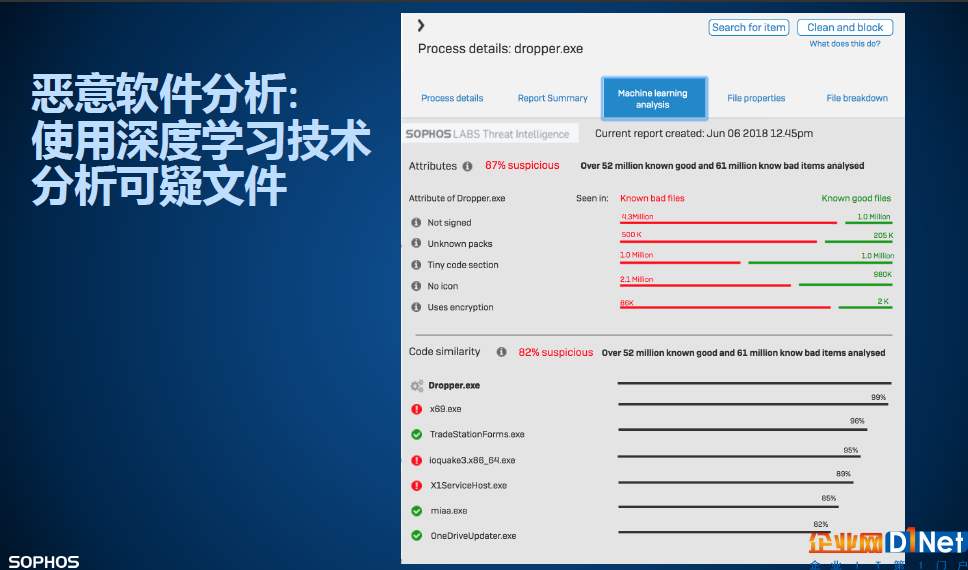
Task: Click the red alert icon for ioquake3.x86_64.exe
Action: pyautogui.click(x=417, y=460)
